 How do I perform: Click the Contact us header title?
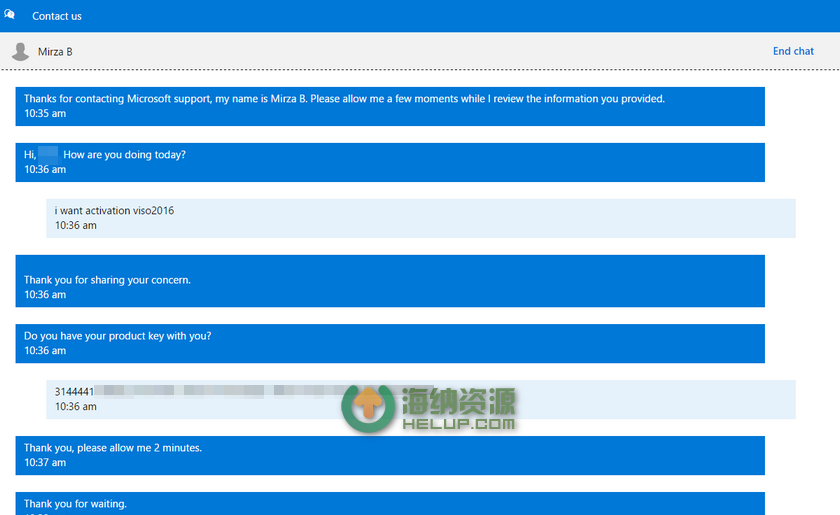(57, 16)
